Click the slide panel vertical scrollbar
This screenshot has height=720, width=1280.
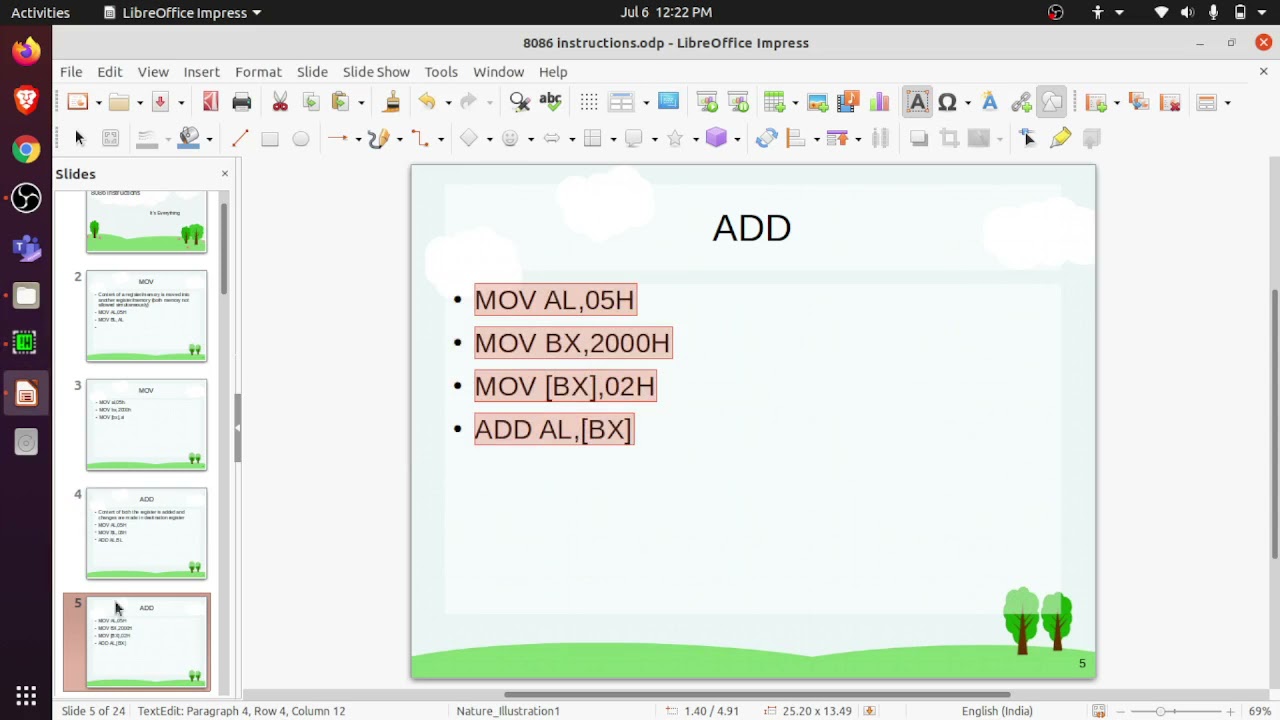(x=224, y=248)
